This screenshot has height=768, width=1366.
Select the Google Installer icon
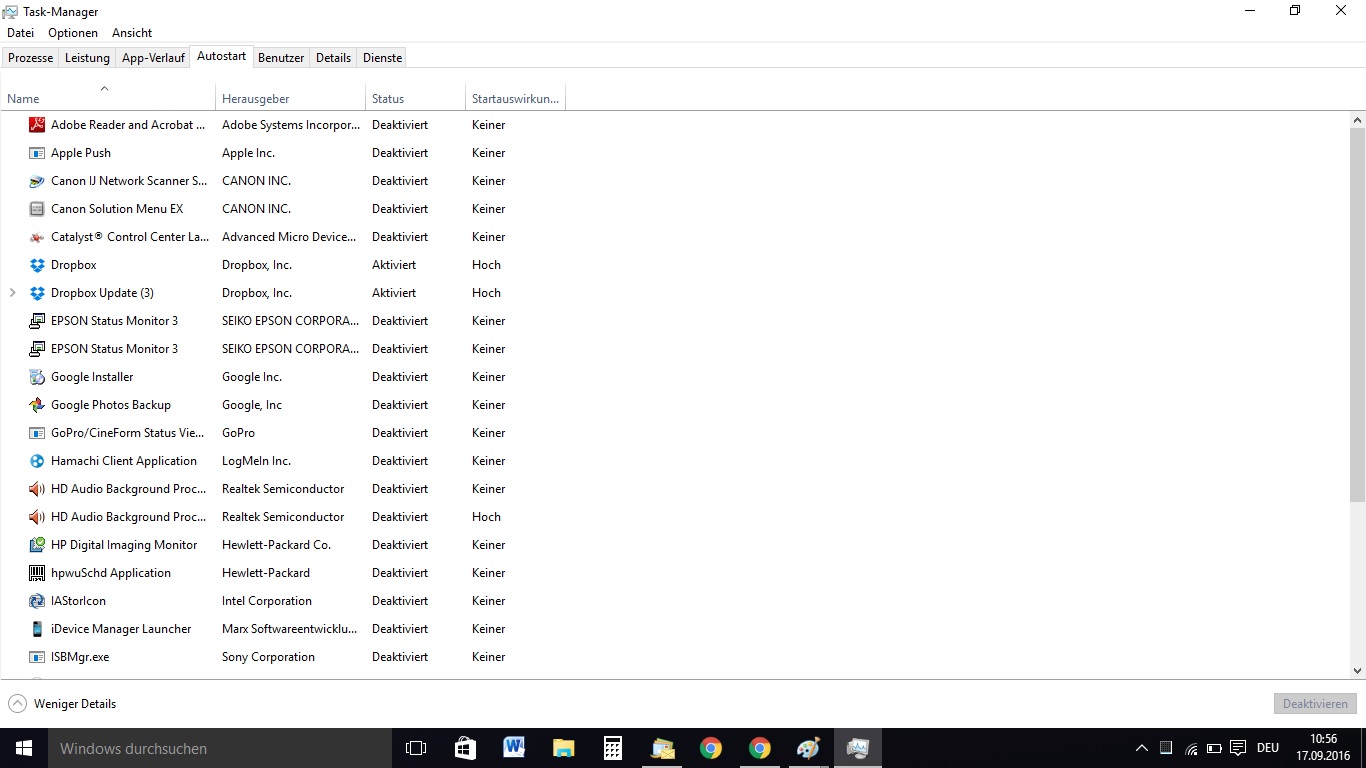click(x=37, y=377)
